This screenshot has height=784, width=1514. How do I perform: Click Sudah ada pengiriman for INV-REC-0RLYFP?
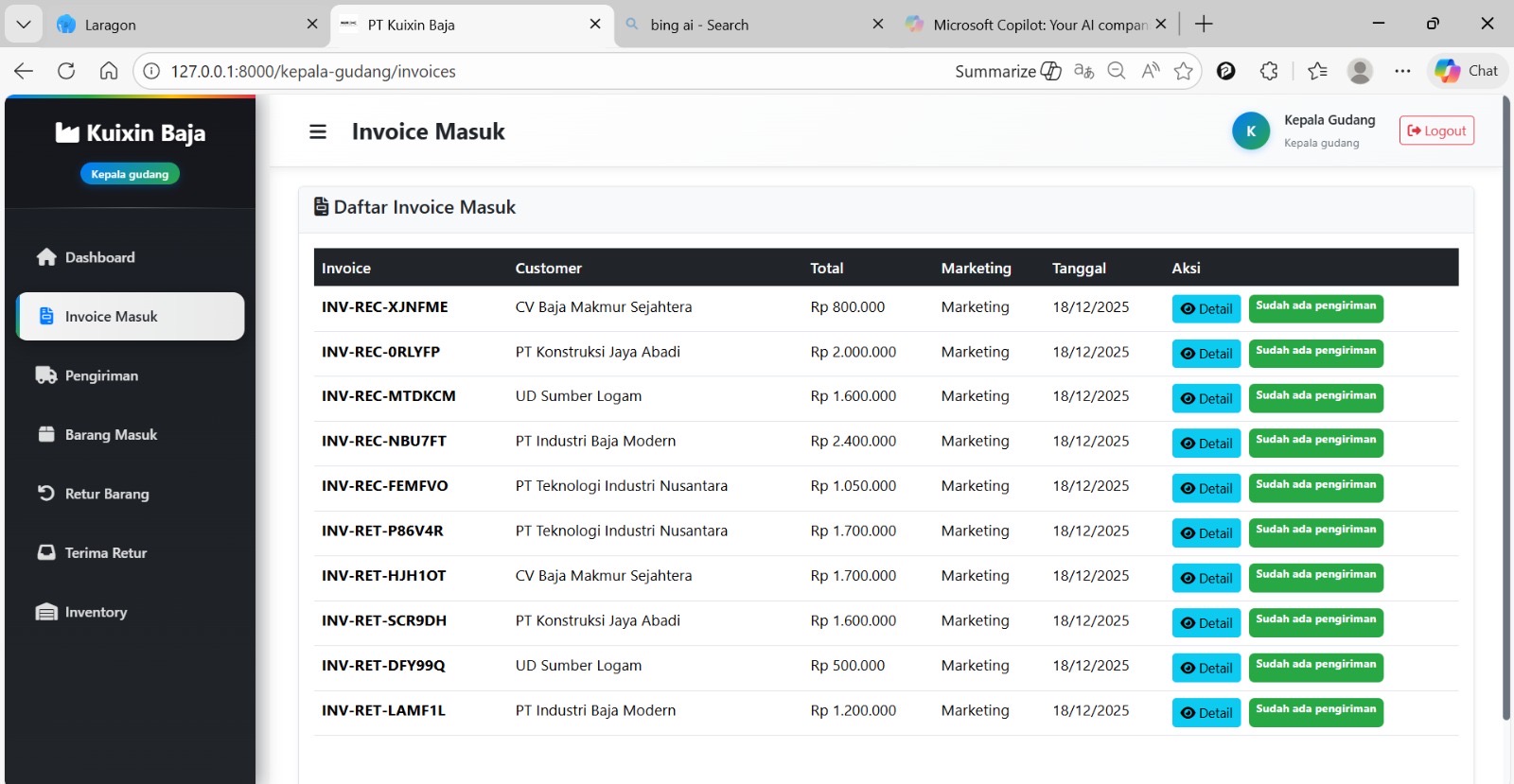(1315, 354)
